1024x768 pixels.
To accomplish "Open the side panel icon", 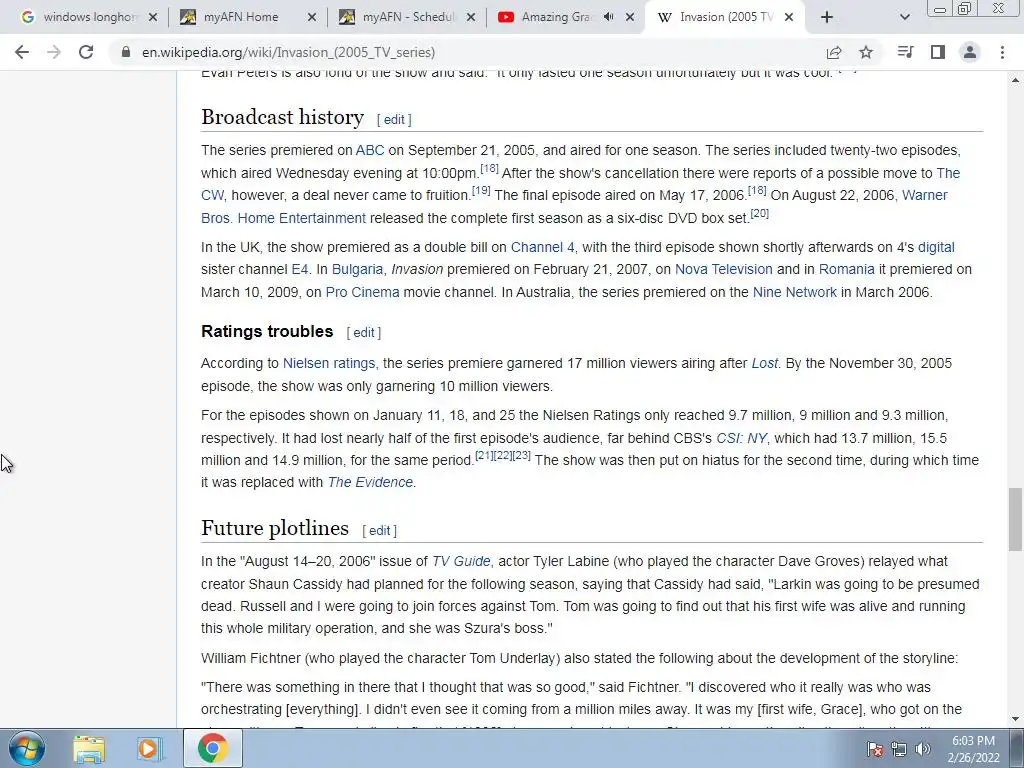I will 938,52.
